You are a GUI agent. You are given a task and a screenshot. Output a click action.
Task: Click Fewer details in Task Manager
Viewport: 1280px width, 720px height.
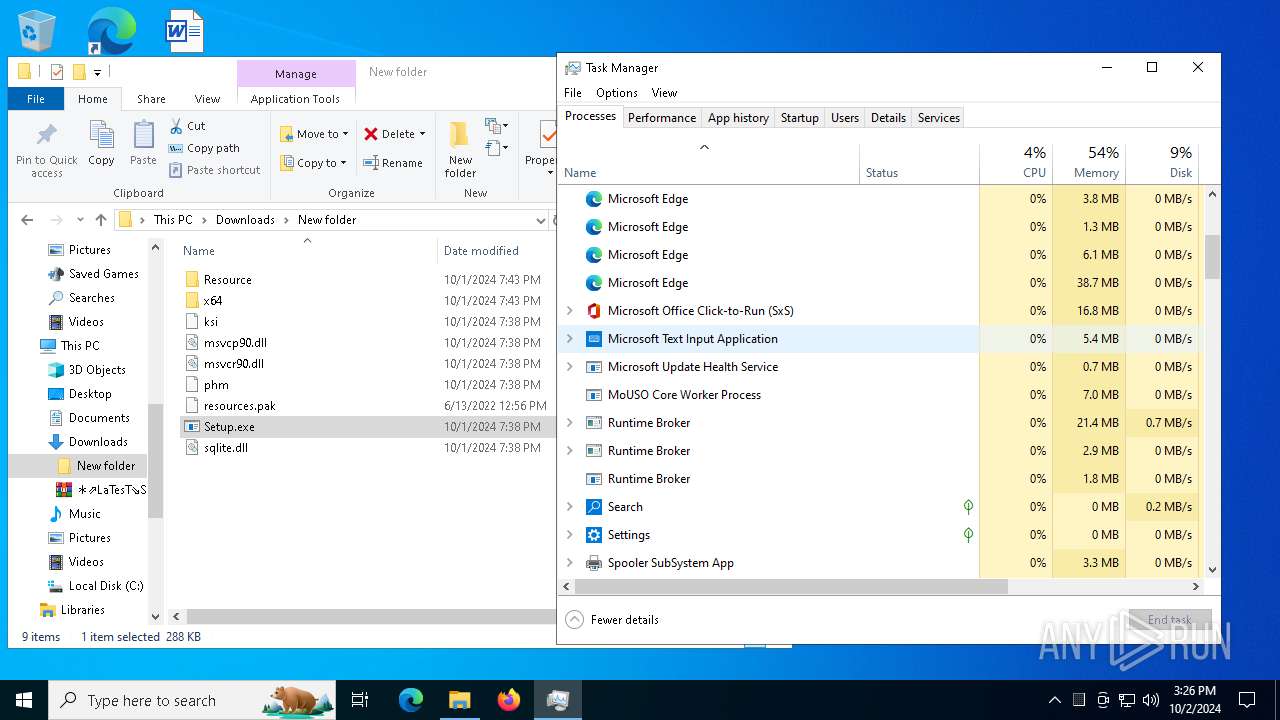point(612,620)
